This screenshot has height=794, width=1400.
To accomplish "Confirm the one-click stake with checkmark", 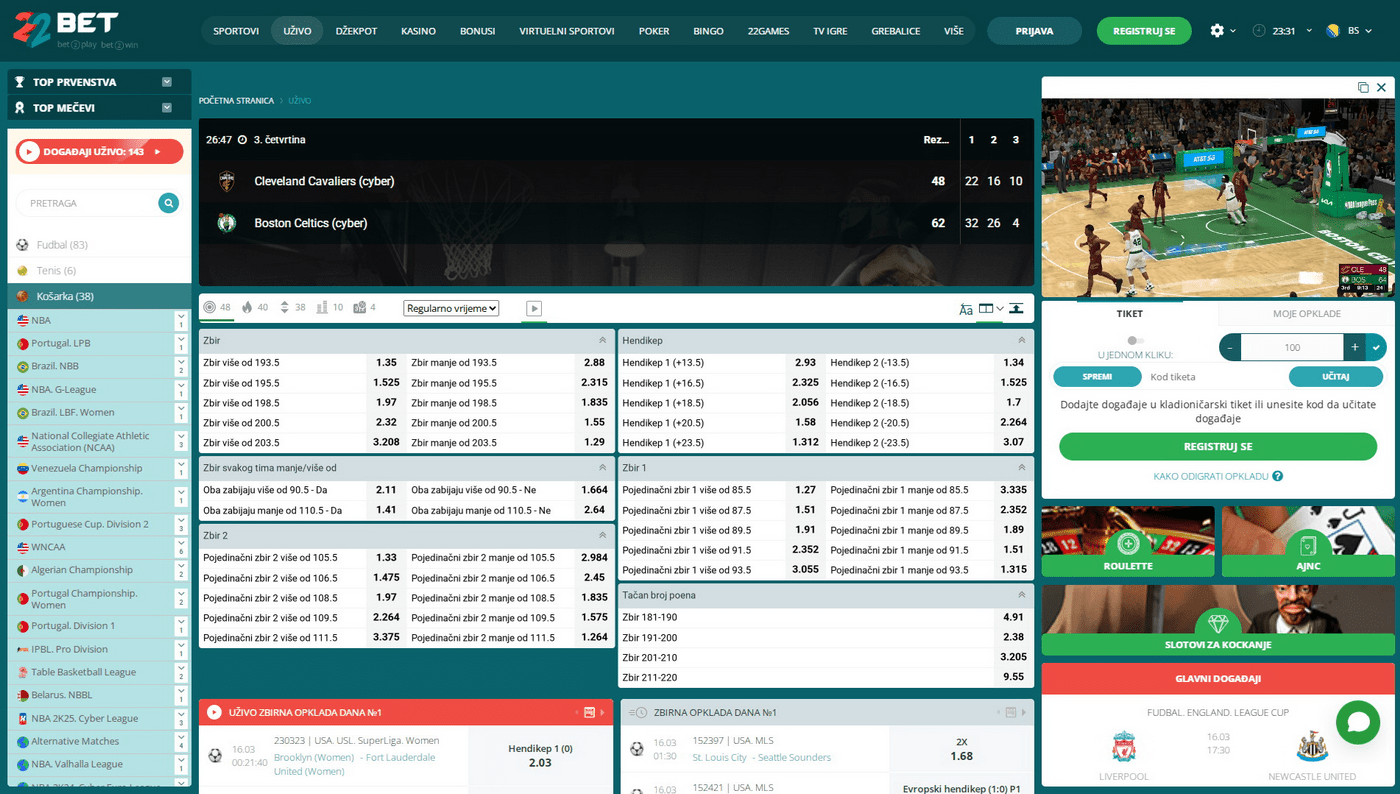I will (x=1376, y=347).
